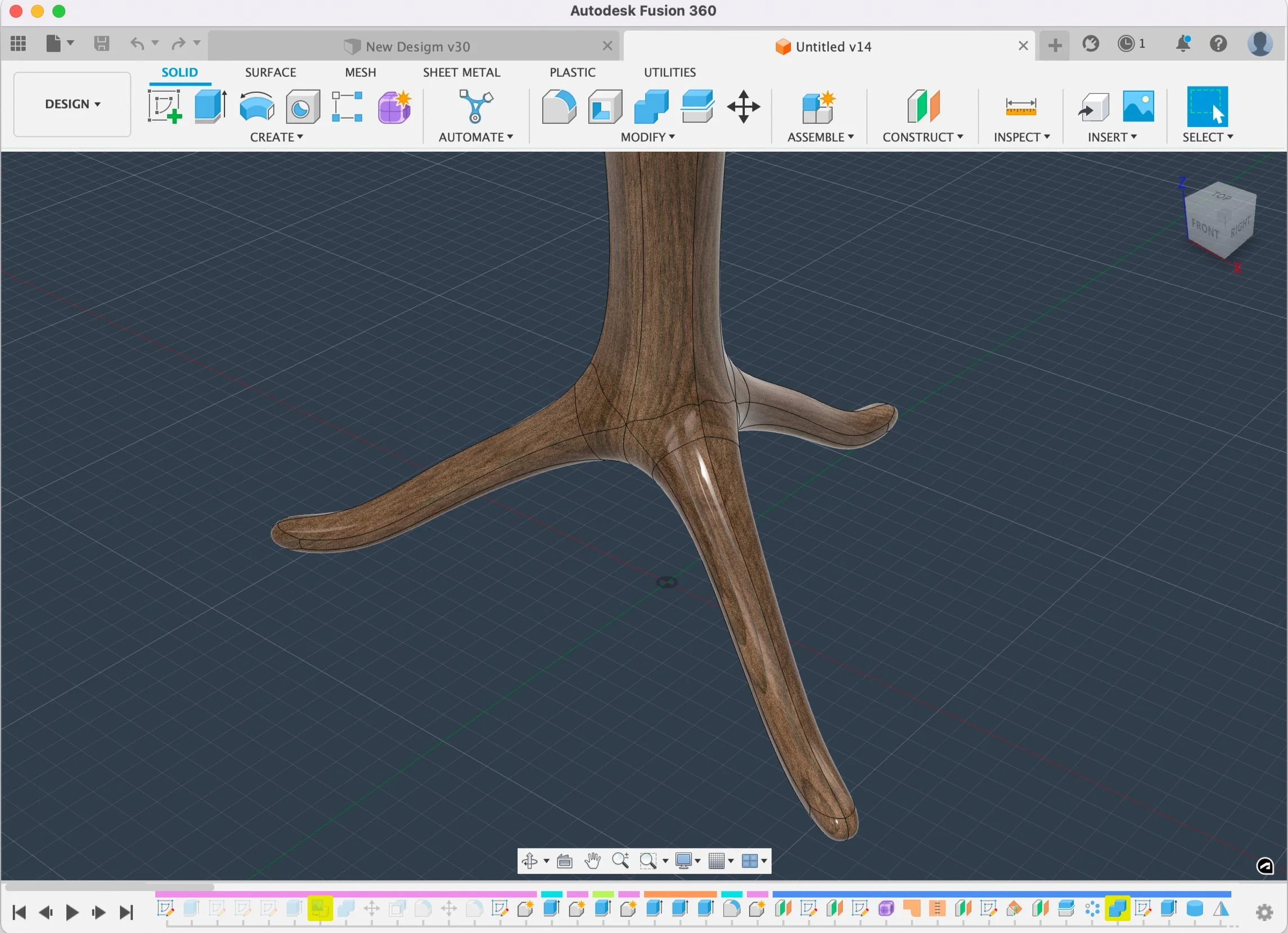
Task: Click the Create Sketch tool icon
Action: [x=165, y=106]
